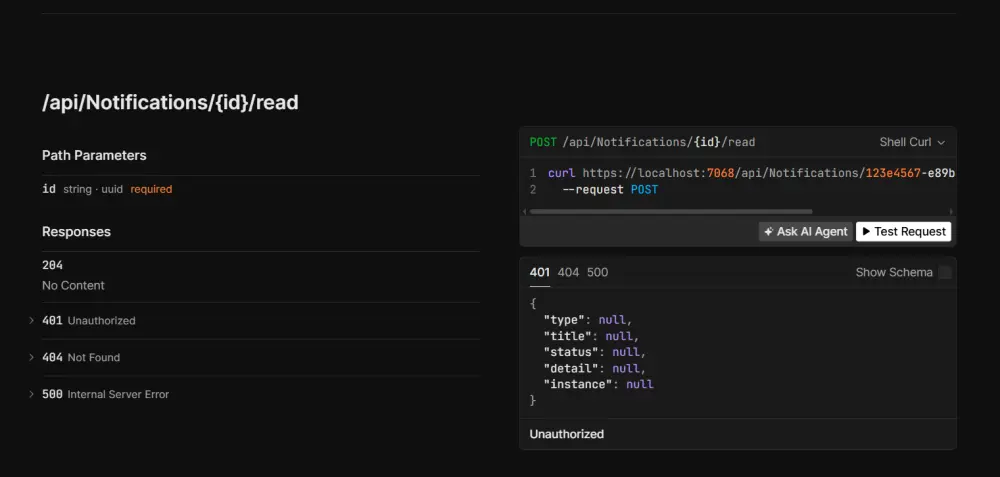Image resolution: width=1000 pixels, height=477 pixels.
Task: Click the "type": null line in the response
Action: (587, 320)
